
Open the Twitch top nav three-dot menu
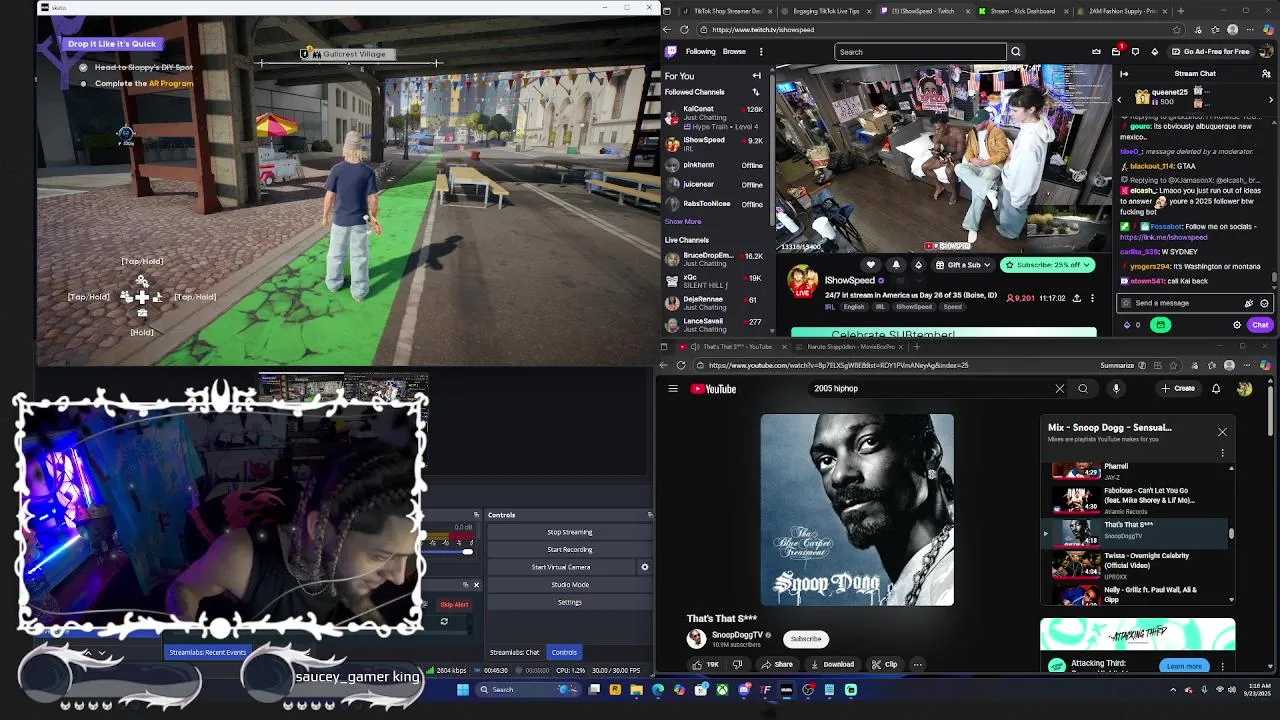761,52
